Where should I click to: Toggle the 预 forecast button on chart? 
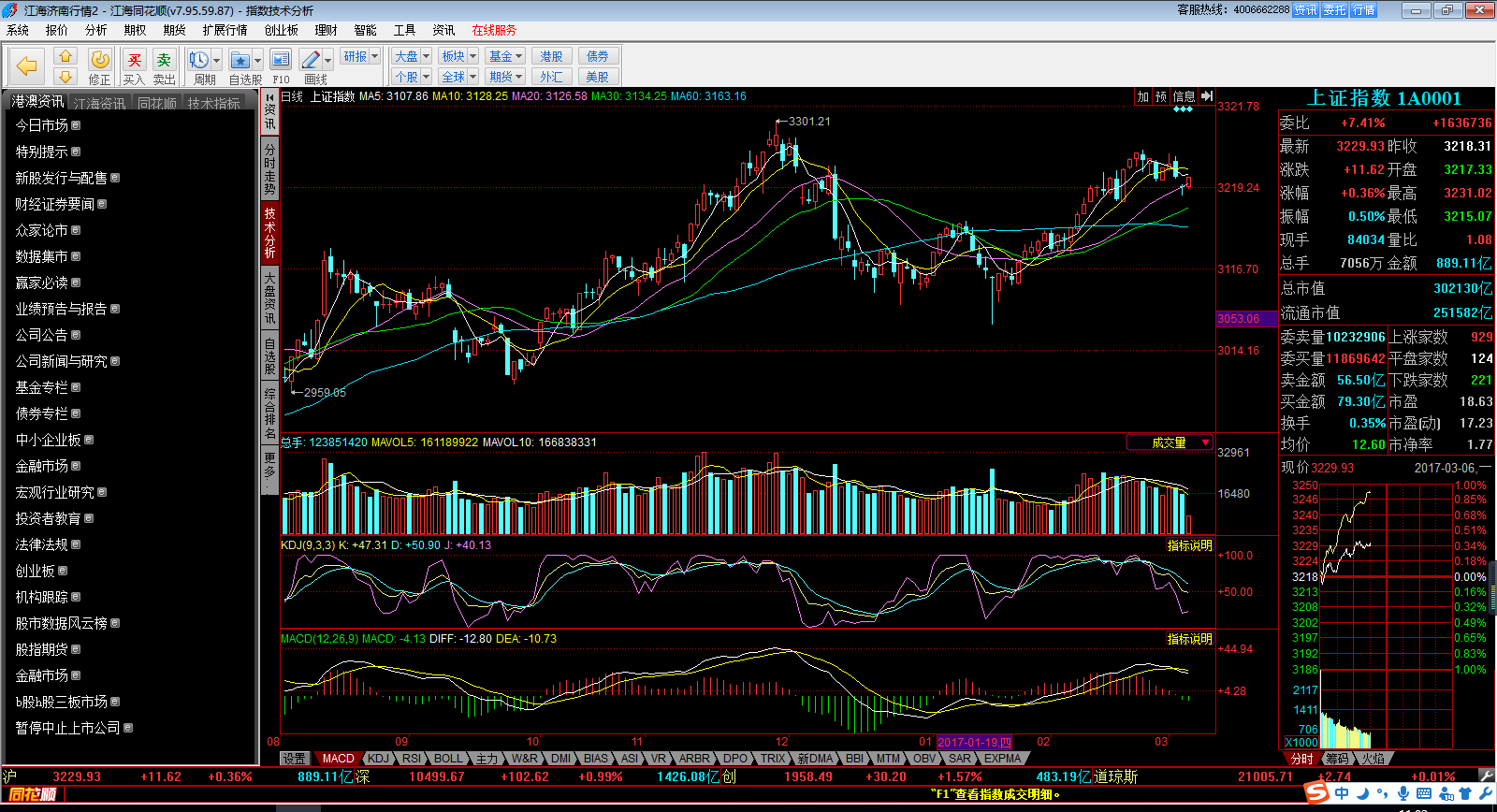tap(1161, 96)
